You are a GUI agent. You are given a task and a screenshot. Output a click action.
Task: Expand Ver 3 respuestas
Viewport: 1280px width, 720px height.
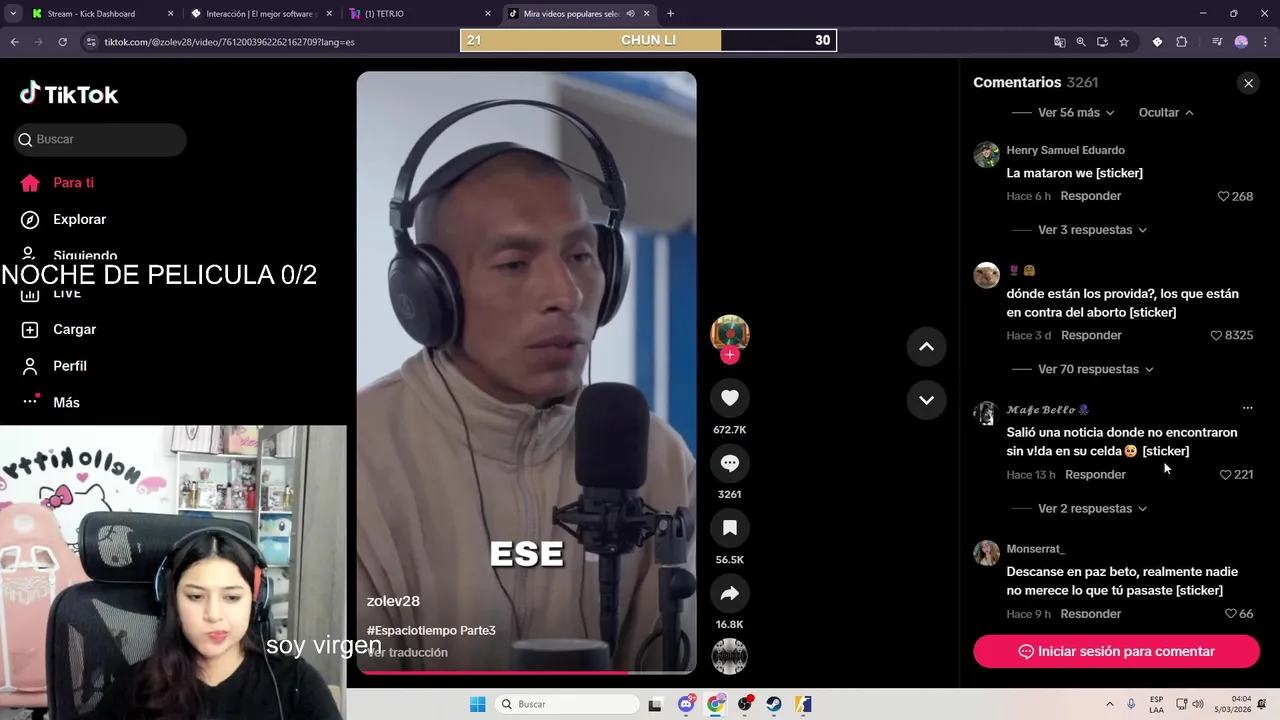click(1092, 230)
